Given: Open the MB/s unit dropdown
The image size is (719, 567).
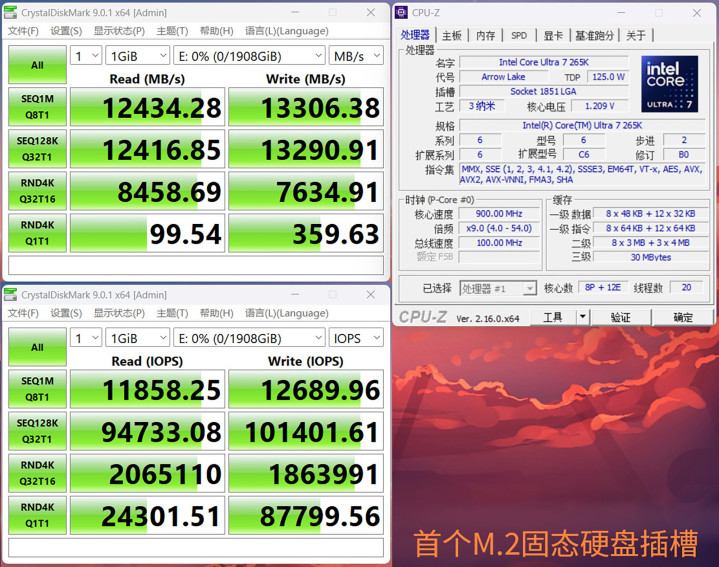Looking at the screenshot, I should [356, 56].
